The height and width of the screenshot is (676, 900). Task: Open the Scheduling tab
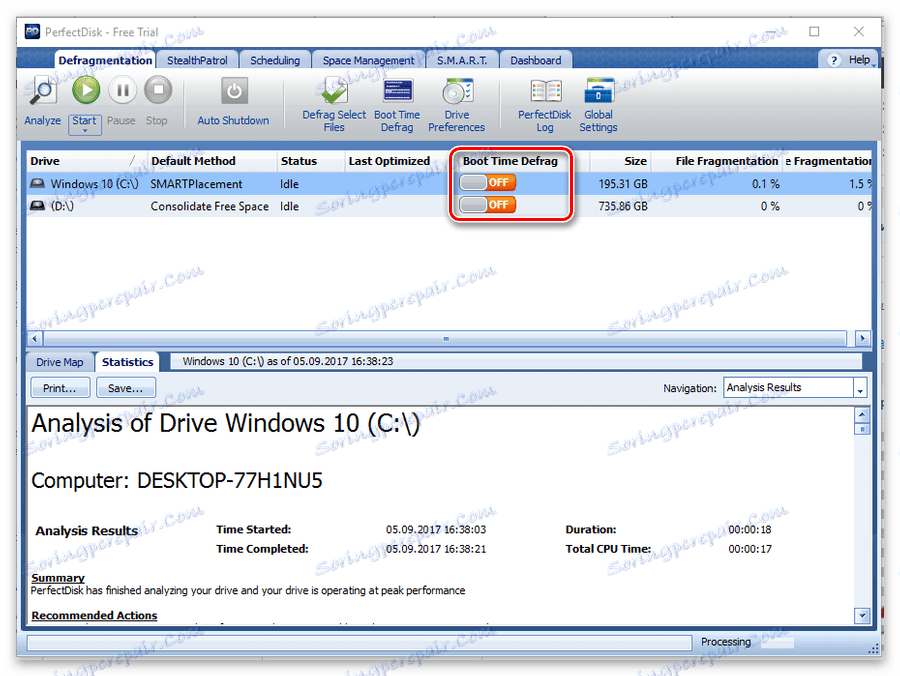pyautogui.click(x=275, y=60)
